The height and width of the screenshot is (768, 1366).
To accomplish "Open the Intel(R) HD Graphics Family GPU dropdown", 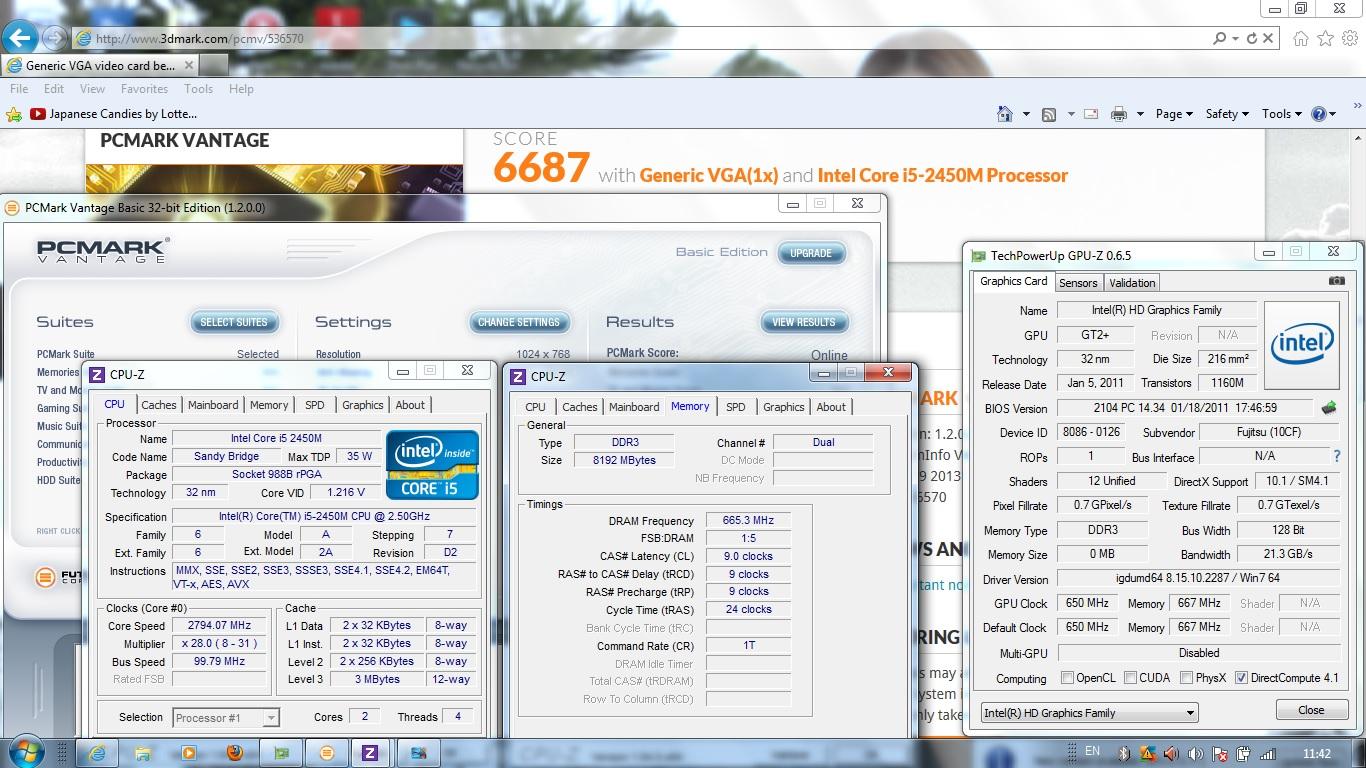I will coord(1088,713).
